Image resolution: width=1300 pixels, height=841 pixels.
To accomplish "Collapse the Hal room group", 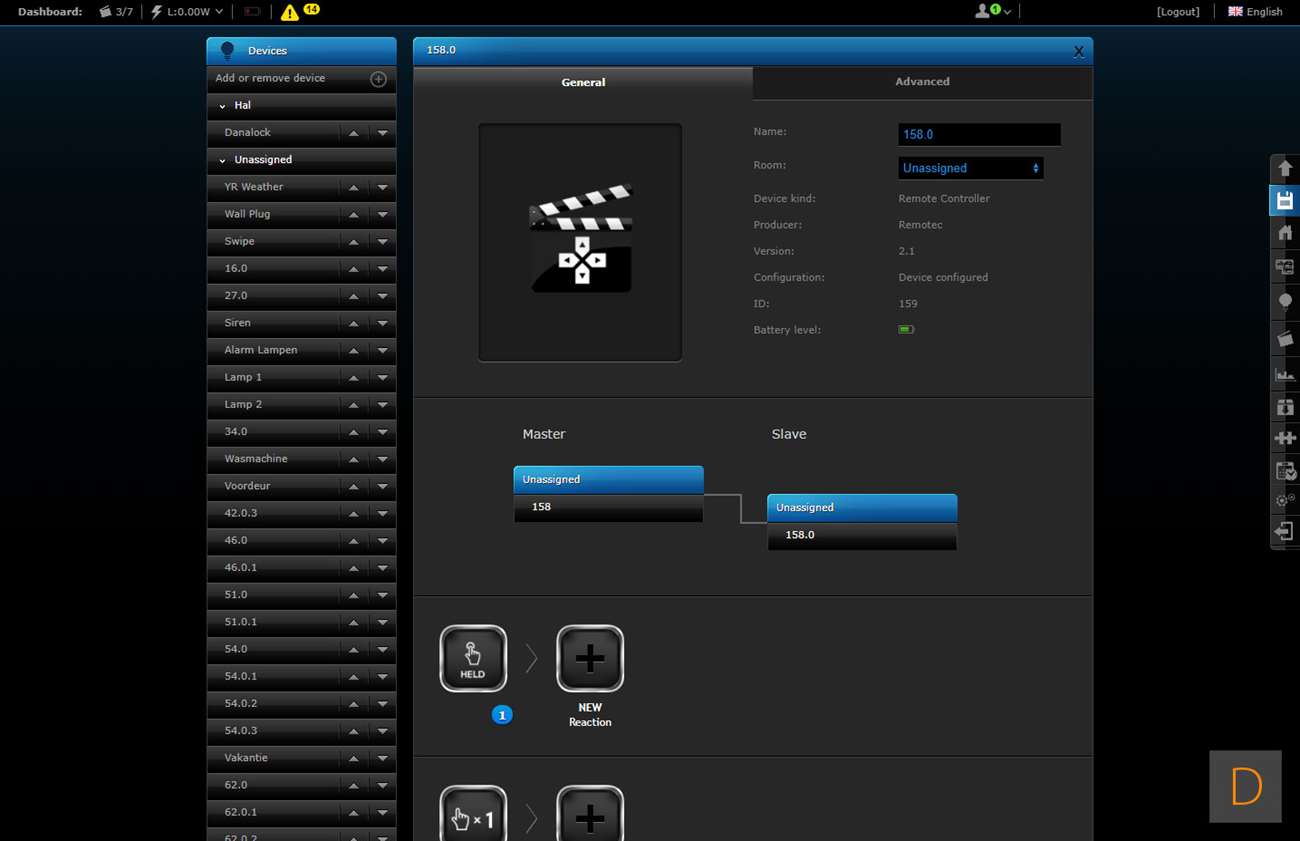I will pyautogui.click(x=222, y=106).
